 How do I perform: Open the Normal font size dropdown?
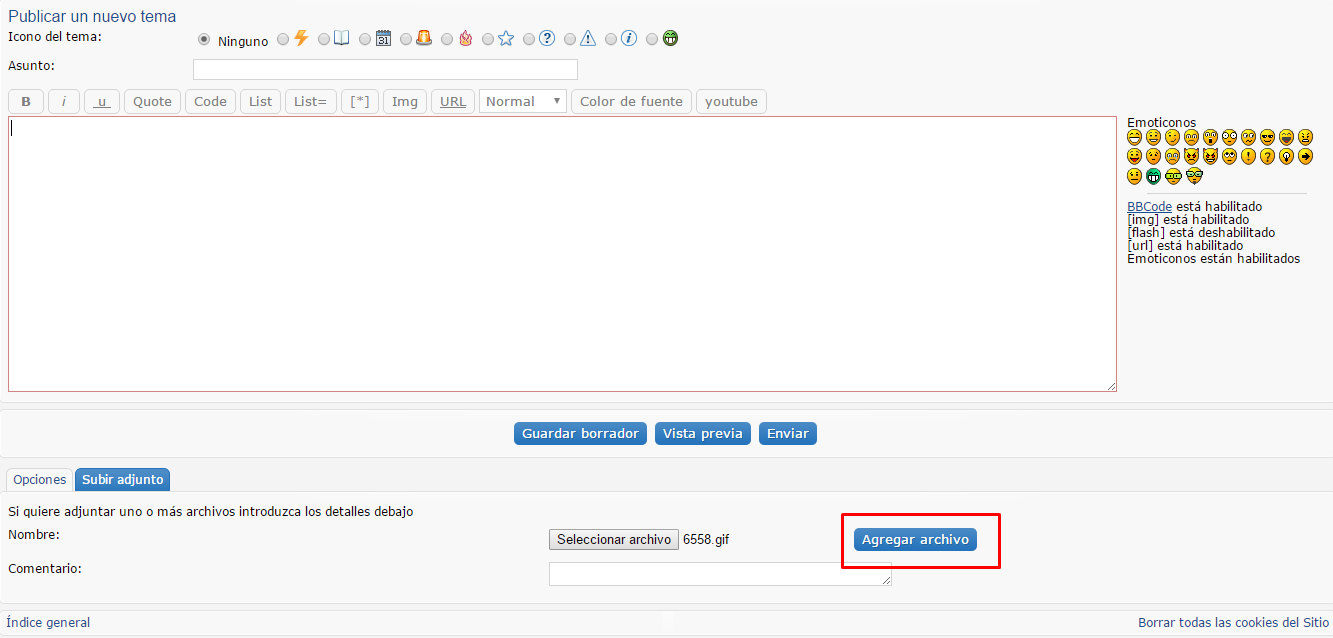coord(522,102)
